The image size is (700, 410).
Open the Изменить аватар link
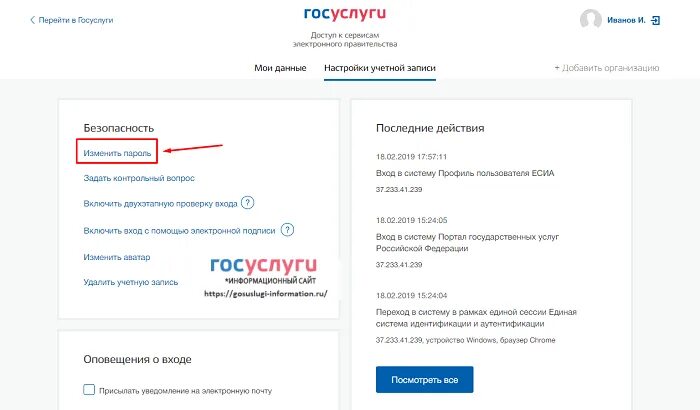tap(117, 257)
